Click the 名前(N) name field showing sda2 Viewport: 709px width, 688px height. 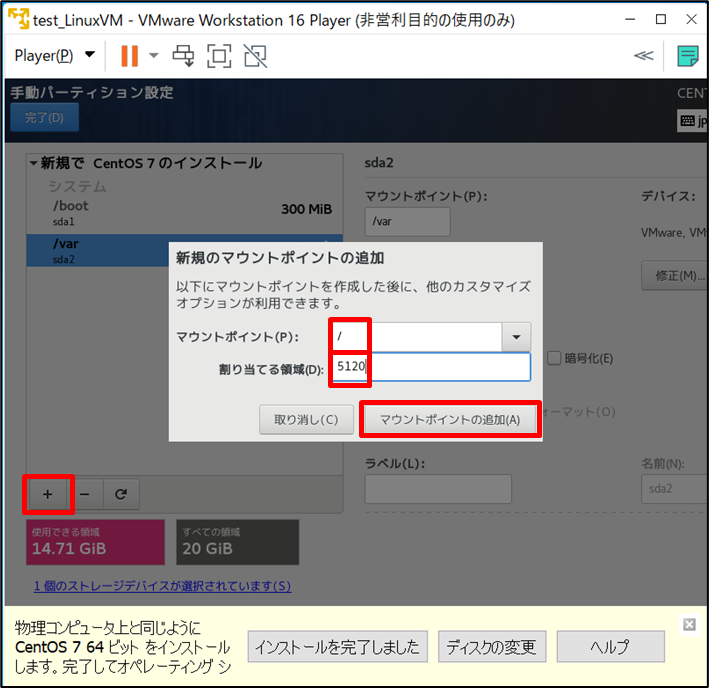tap(675, 489)
